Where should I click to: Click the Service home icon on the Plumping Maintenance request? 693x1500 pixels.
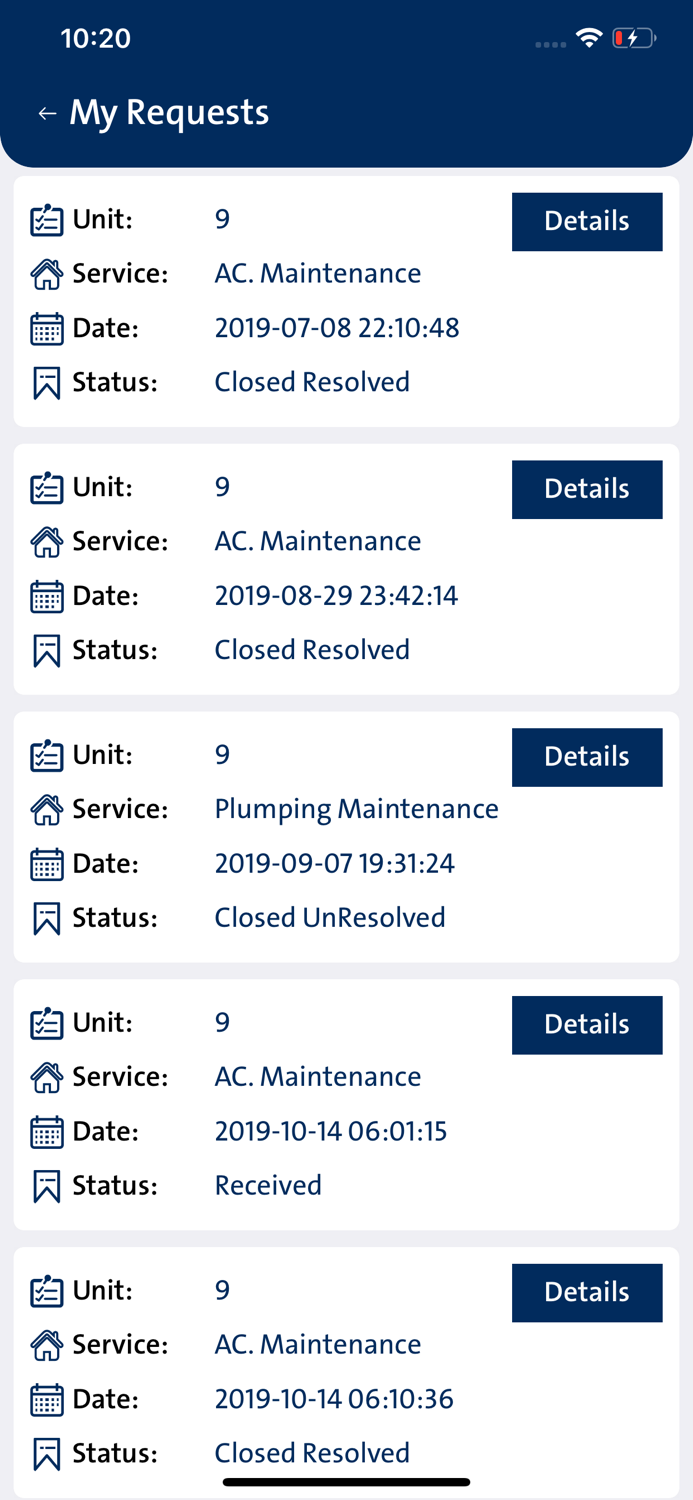(48, 808)
